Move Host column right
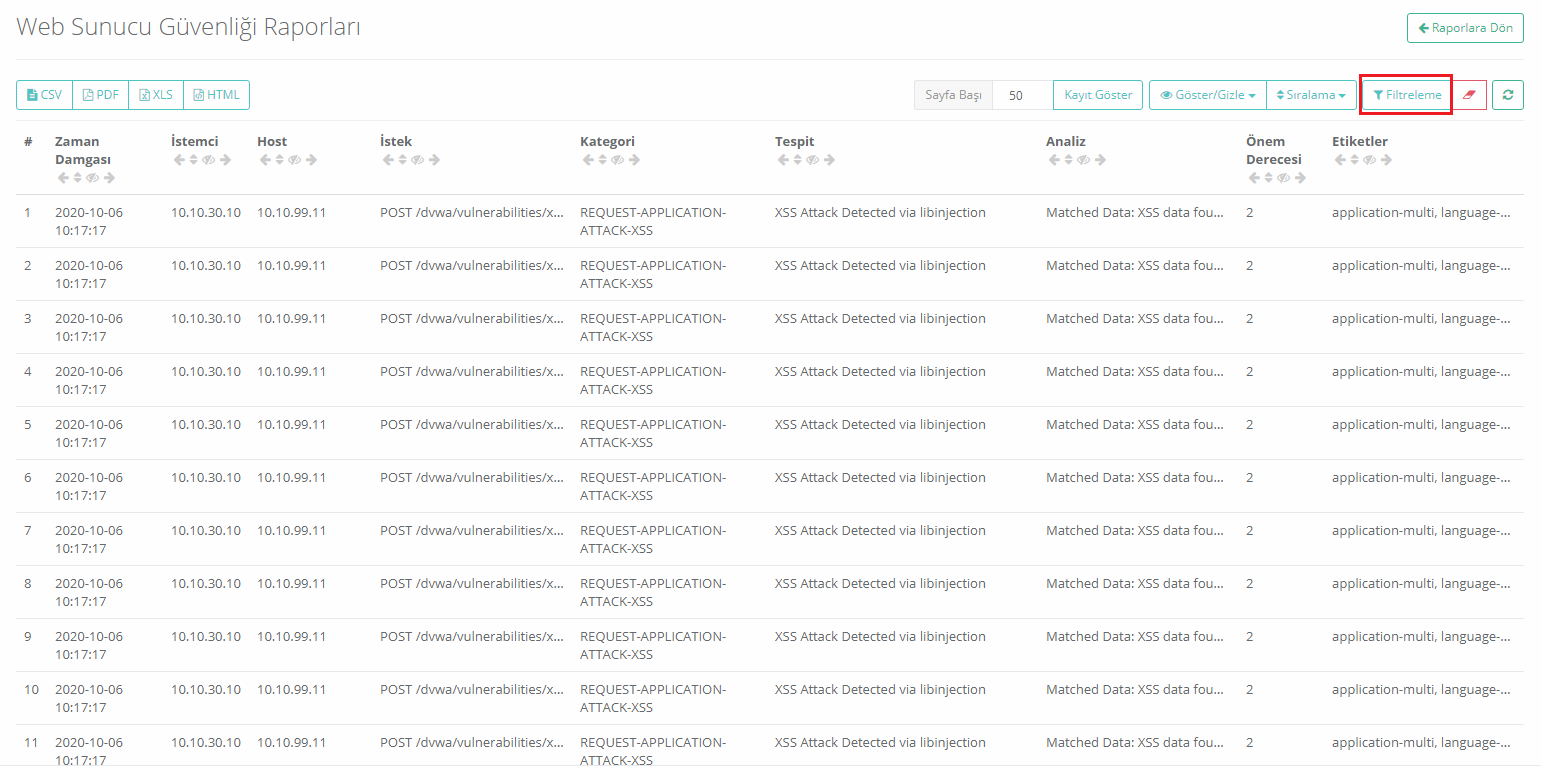Image resolution: width=1545 pixels, height=776 pixels. pyautogui.click(x=311, y=160)
